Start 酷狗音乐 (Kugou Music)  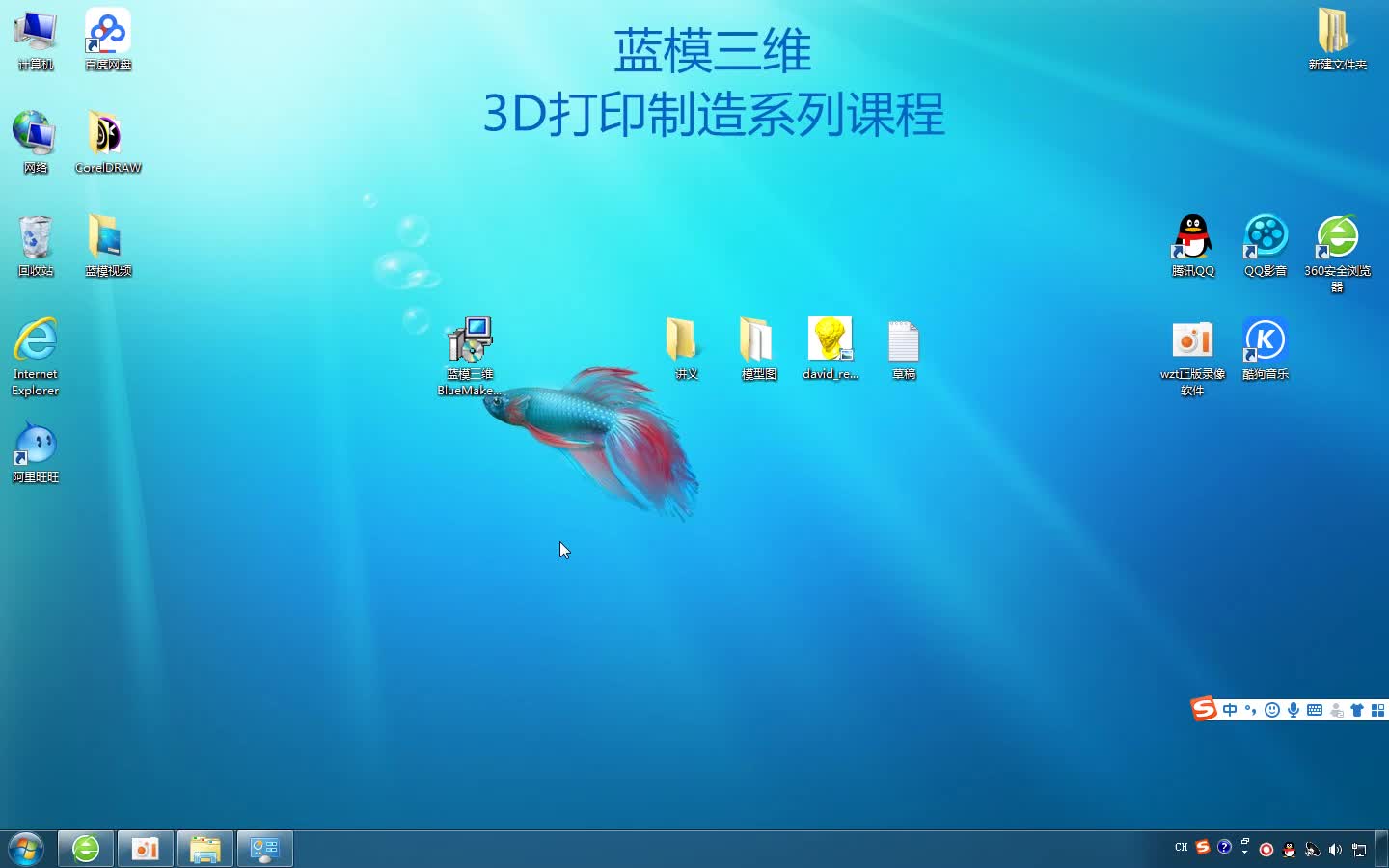coord(1265,339)
